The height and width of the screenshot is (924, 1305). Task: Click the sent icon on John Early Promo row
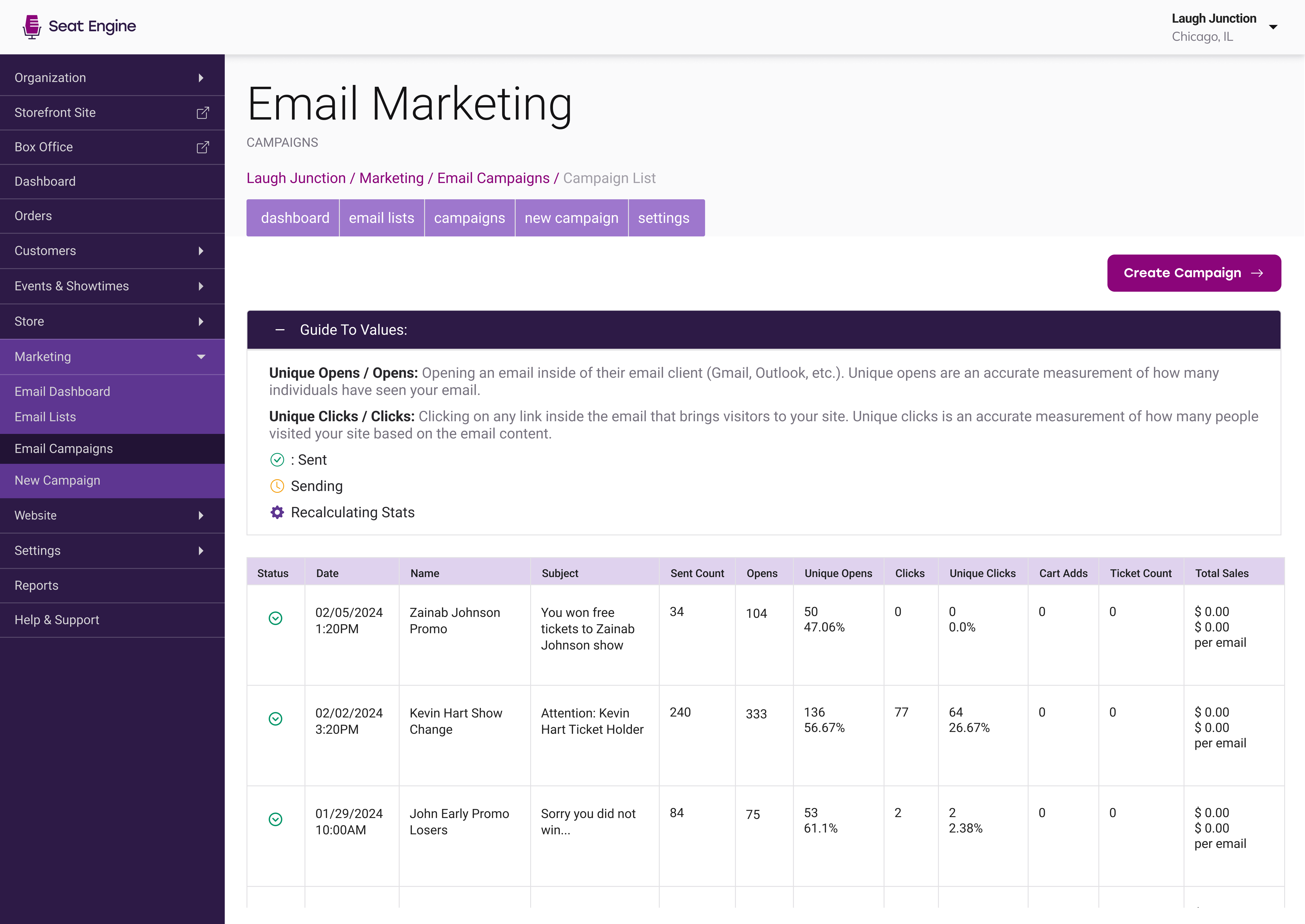coord(275,819)
